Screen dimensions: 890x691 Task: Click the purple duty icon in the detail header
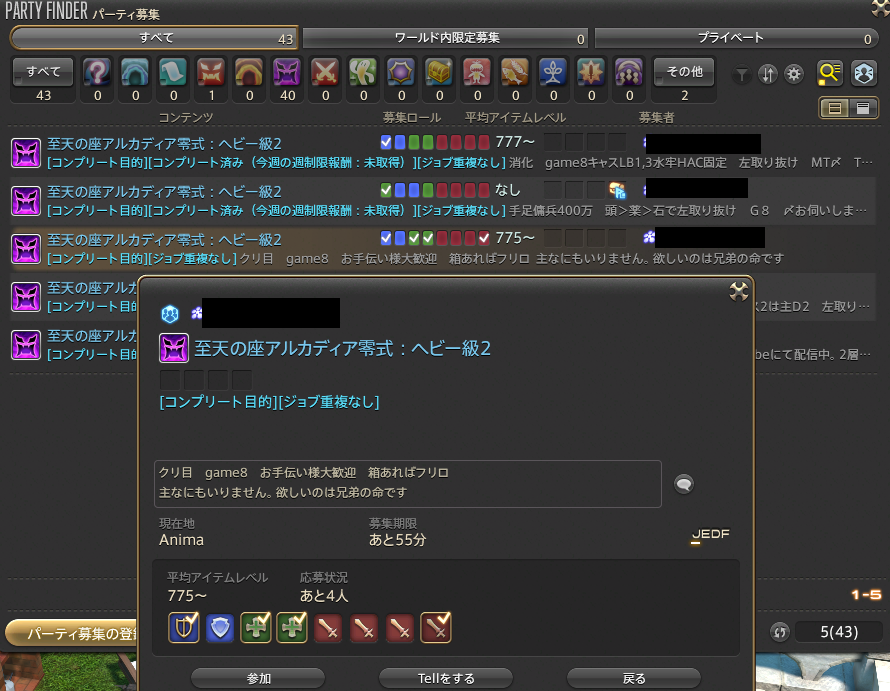[174, 348]
